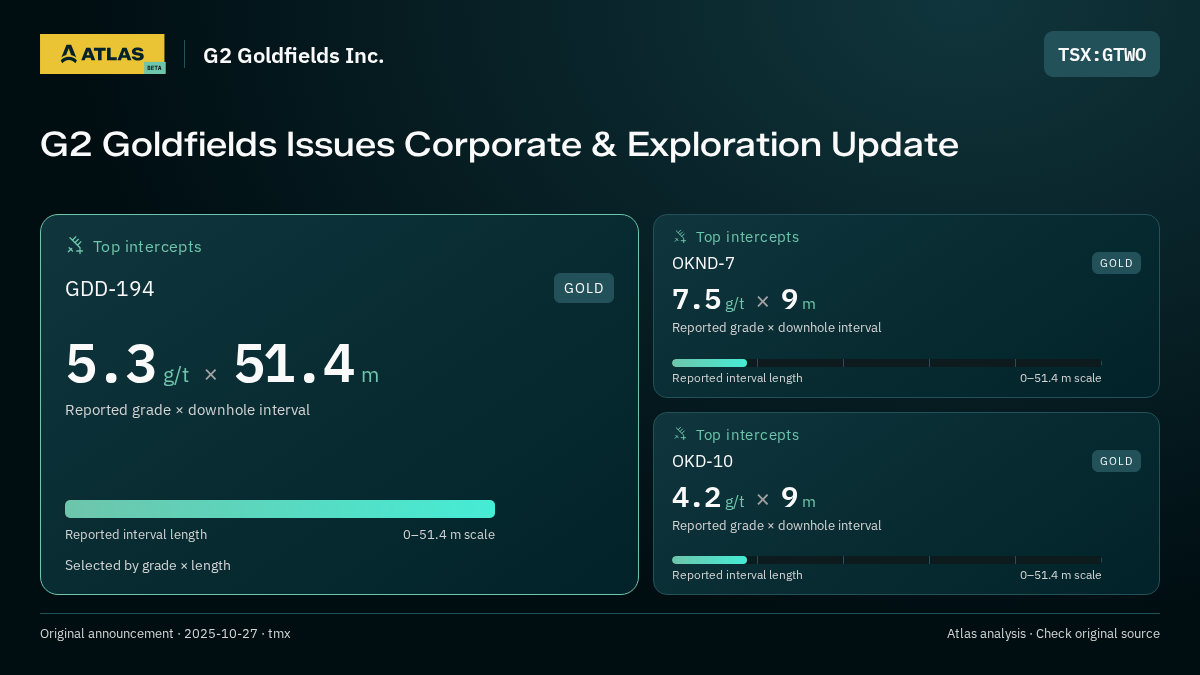Click the OKD-10 hole name

pos(702,462)
